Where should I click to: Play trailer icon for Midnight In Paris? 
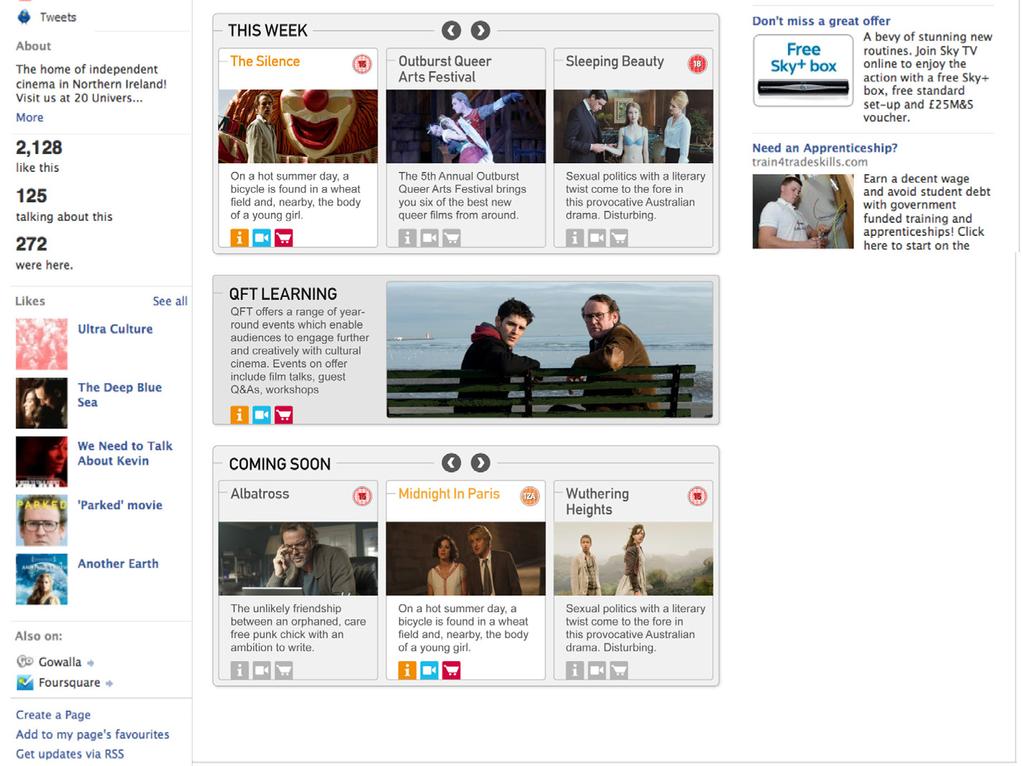pyautogui.click(x=429, y=670)
